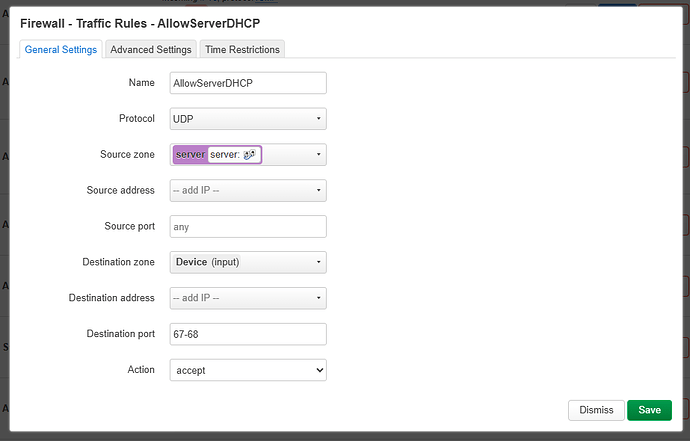Image resolution: width=690 pixels, height=441 pixels.
Task: Open the Destination zone dropdown
Action: click(248, 262)
